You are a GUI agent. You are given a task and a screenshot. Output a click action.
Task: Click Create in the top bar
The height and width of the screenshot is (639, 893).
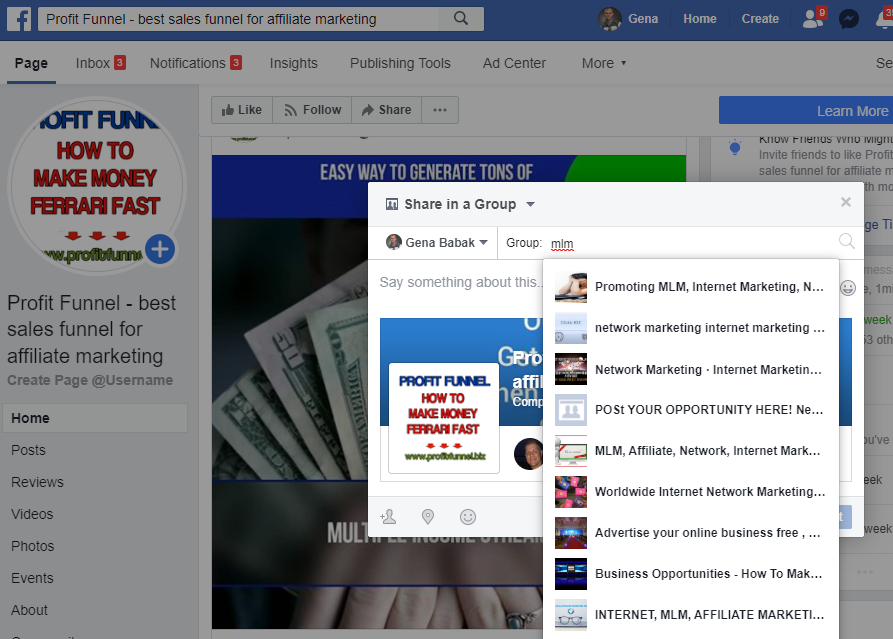click(760, 19)
